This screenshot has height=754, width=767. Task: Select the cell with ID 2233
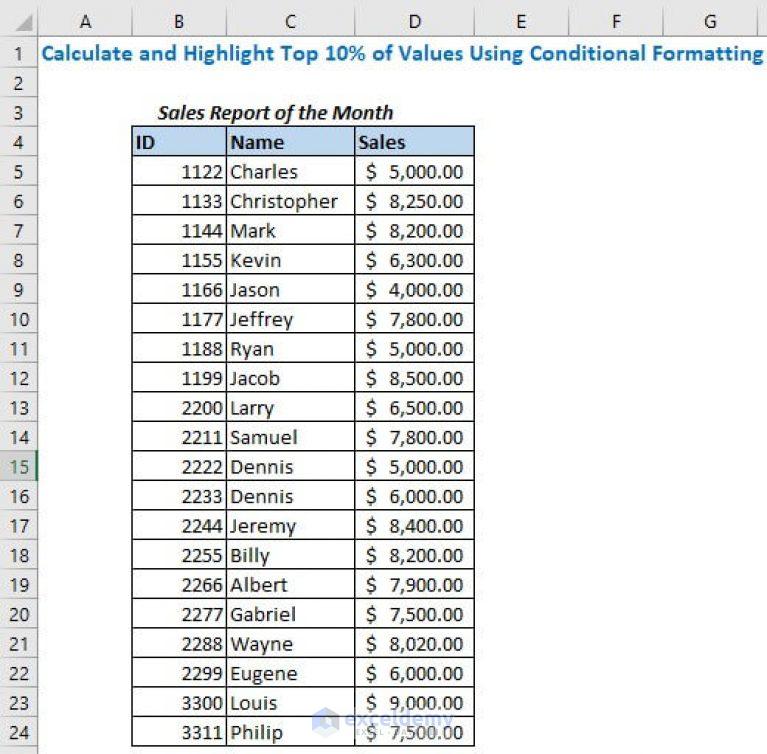[x=179, y=496]
